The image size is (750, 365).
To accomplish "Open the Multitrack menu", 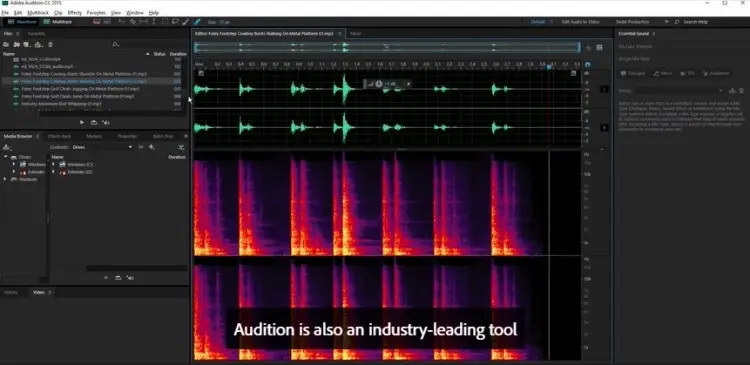I will [x=38, y=12].
